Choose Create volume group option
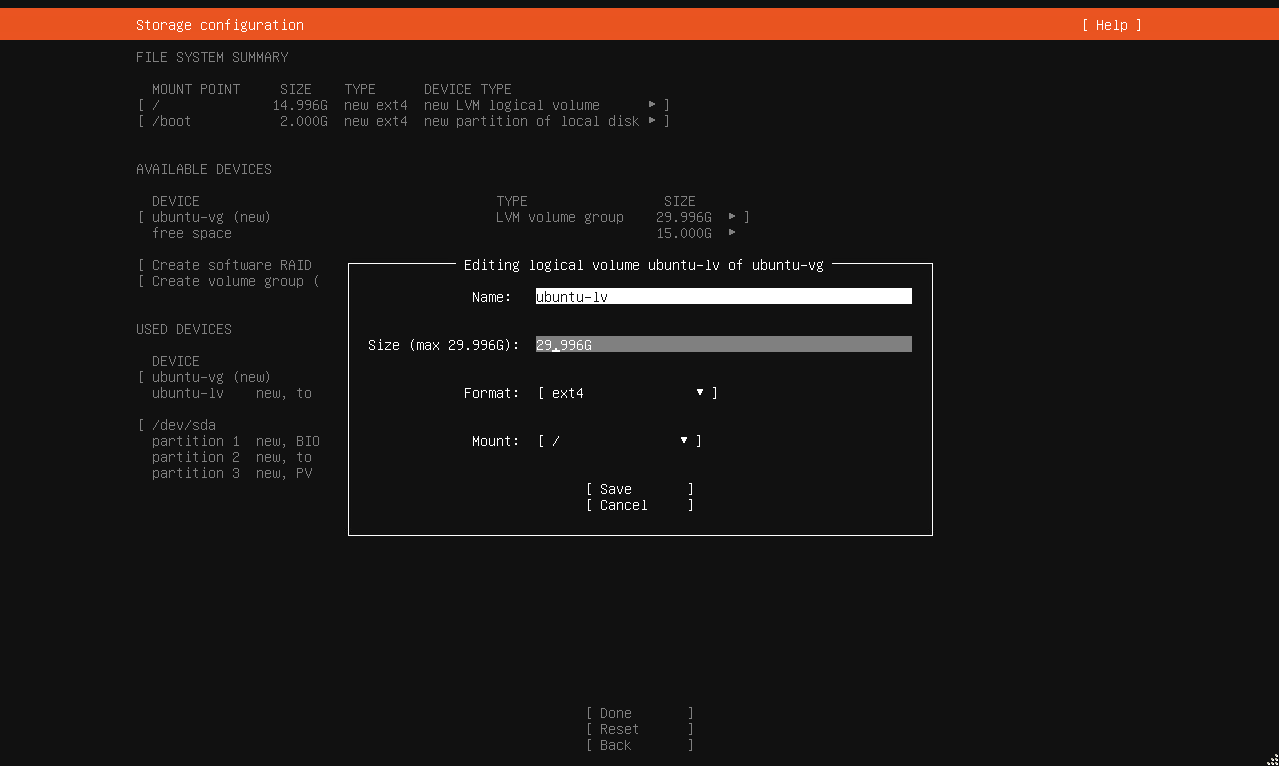The height and width of the screenshot is (766, 1279). click(231, 281)
